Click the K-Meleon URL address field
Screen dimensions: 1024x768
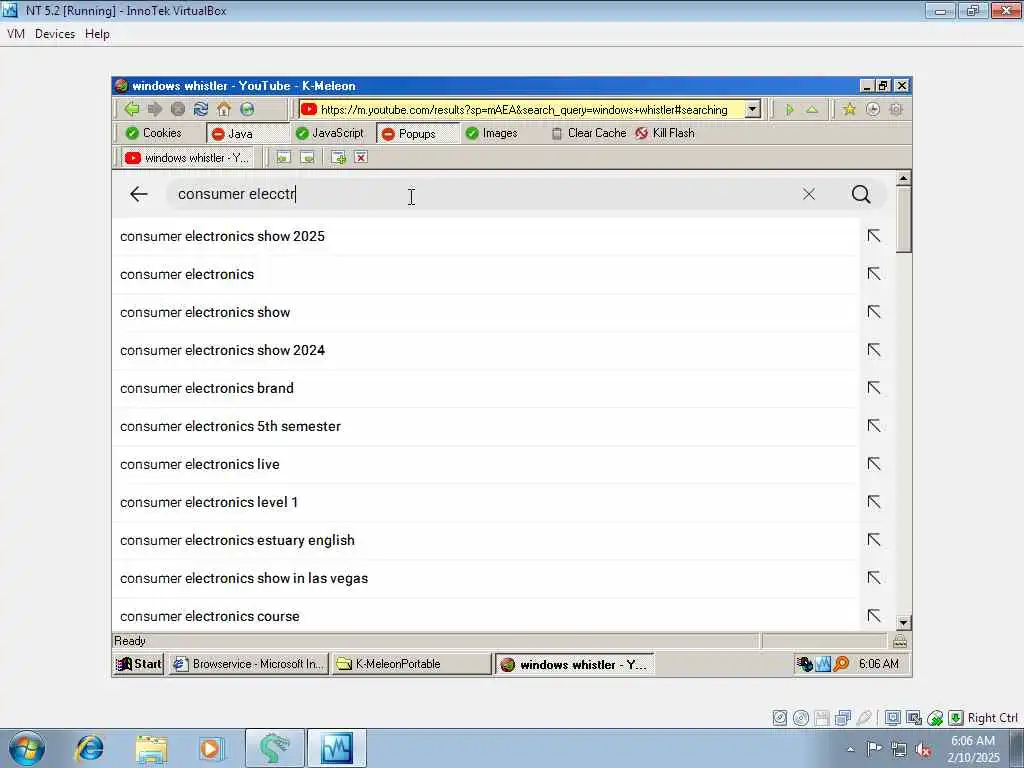click(522, 110)
